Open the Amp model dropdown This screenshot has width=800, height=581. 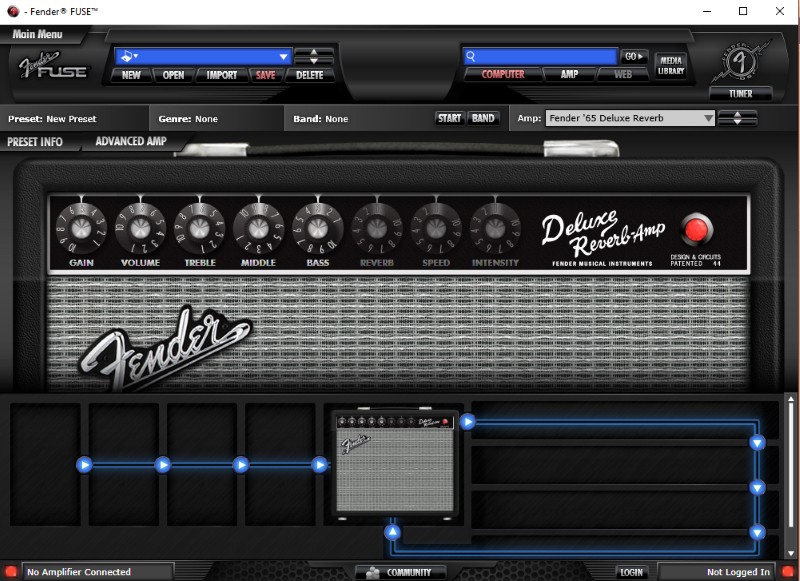point(708,118)
